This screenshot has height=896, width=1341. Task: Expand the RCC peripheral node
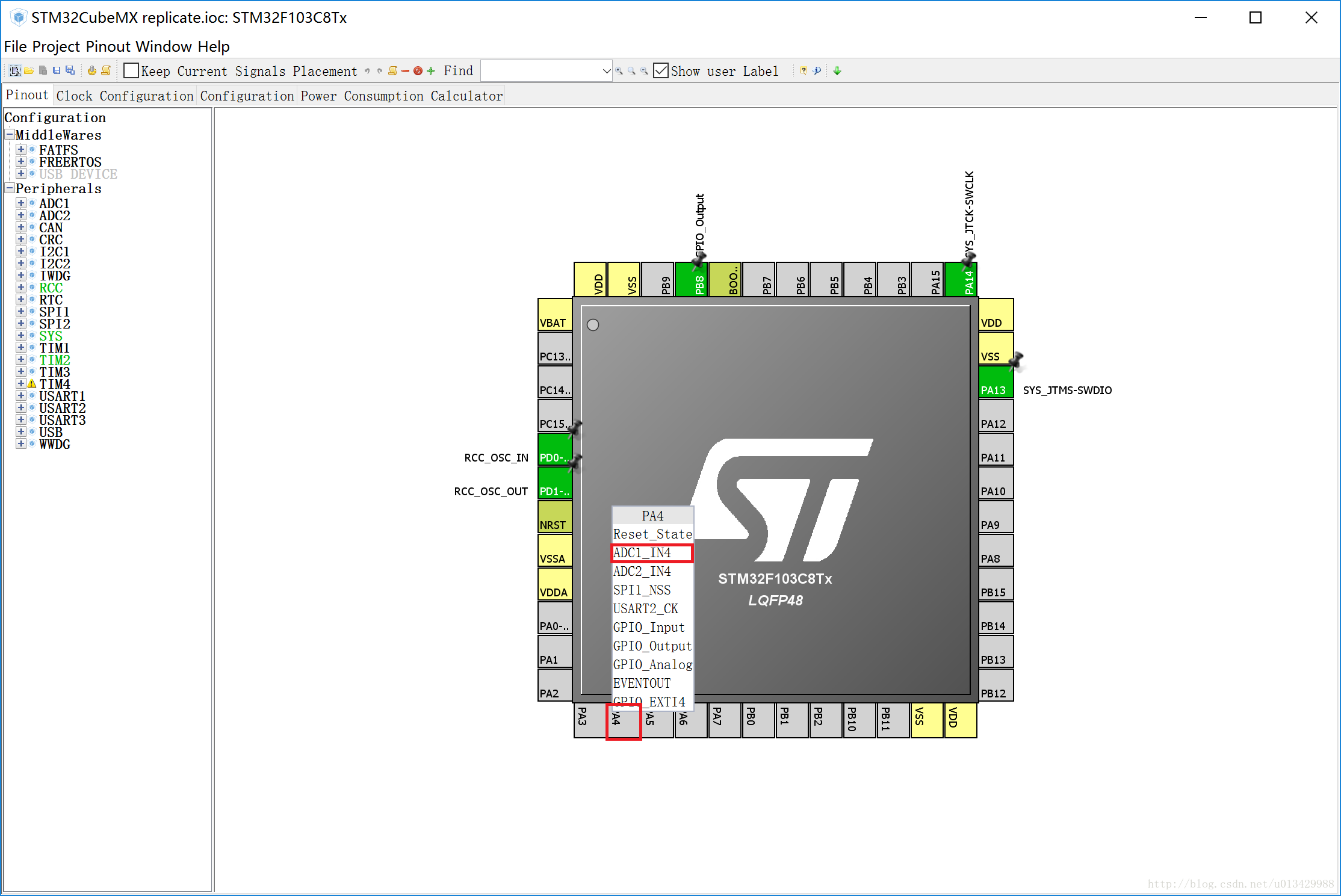tap(21, 287)
